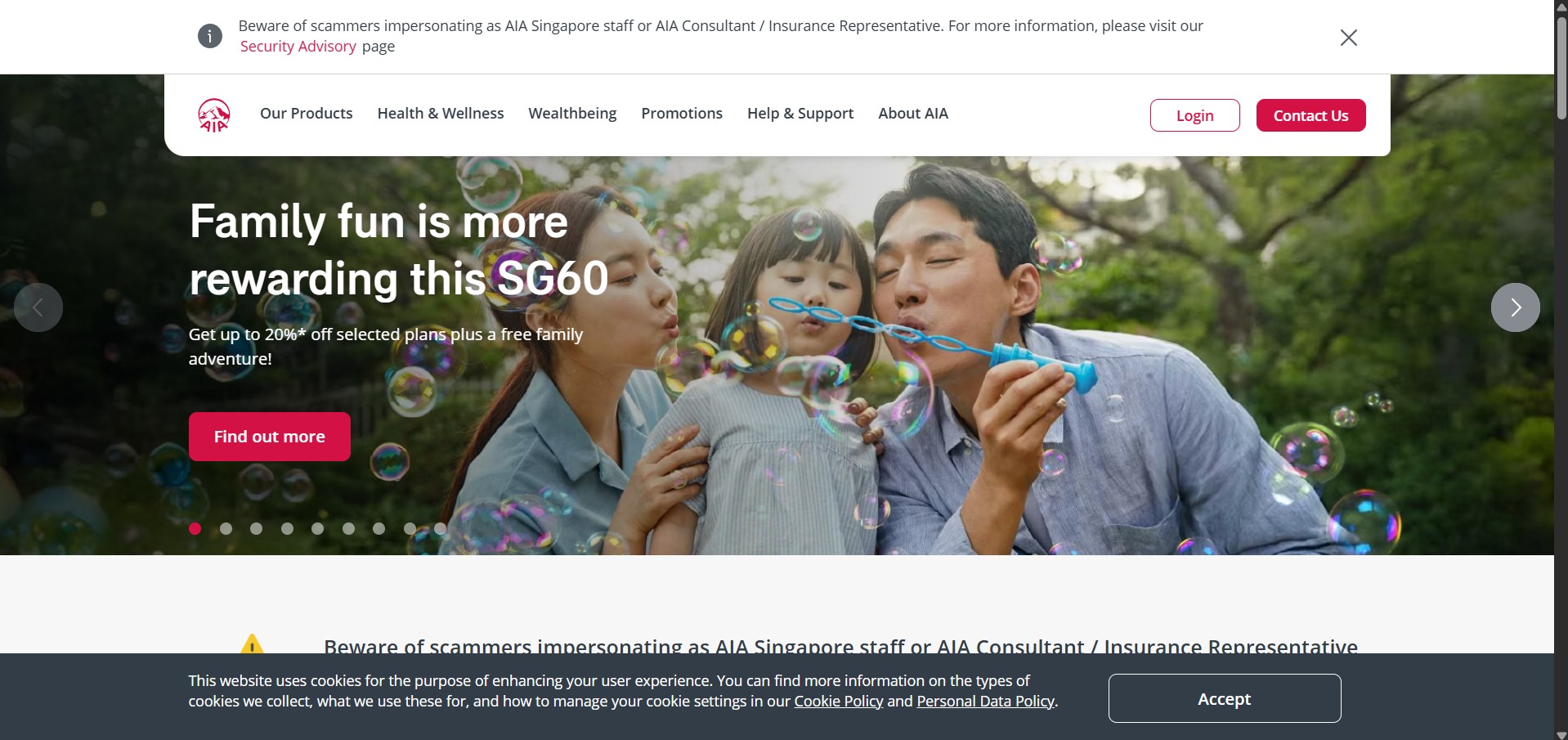Open the Promotions menu item
The width and height of the screenshot is (1568, 740).
pos(682,114)
